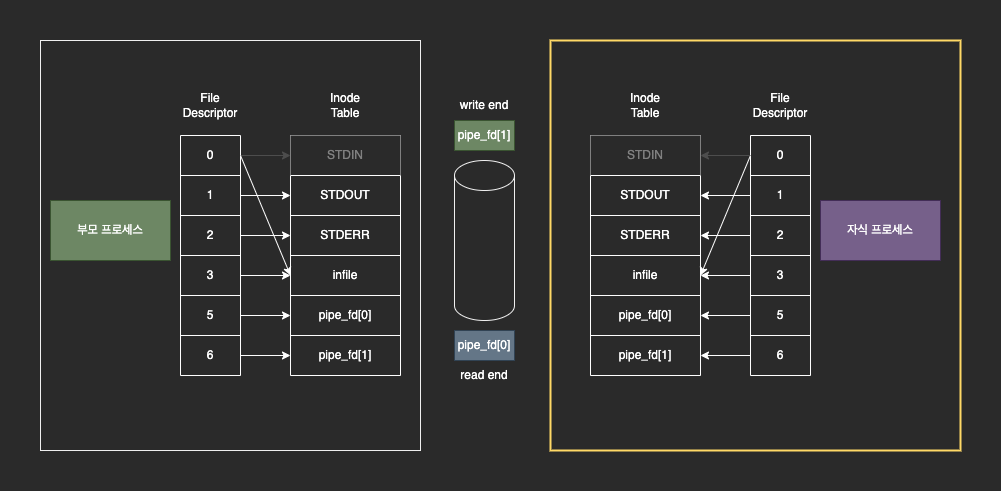Select pipe_fd[0] cell in parent inode table
Screen dimensions: 1001x491
[x=345, y=315]
